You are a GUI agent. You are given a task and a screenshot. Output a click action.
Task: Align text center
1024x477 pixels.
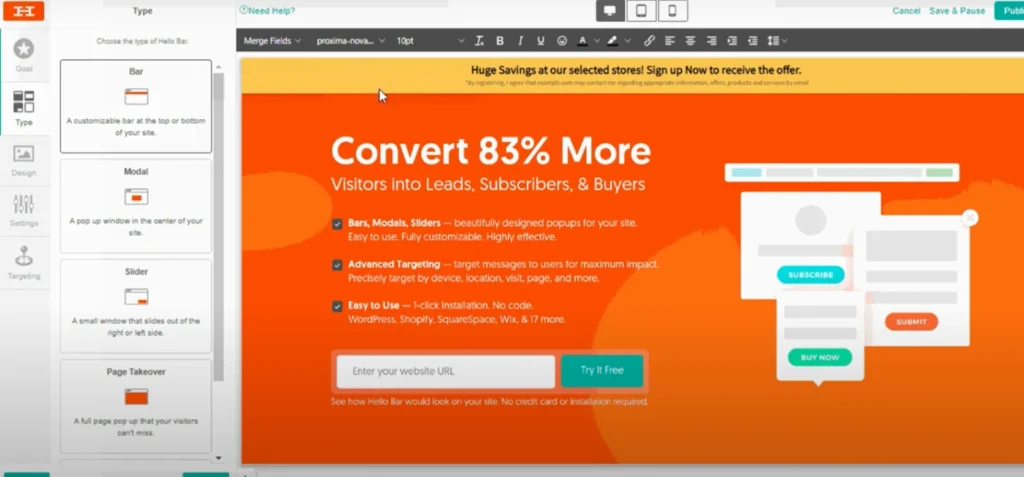tap(690, 41)
